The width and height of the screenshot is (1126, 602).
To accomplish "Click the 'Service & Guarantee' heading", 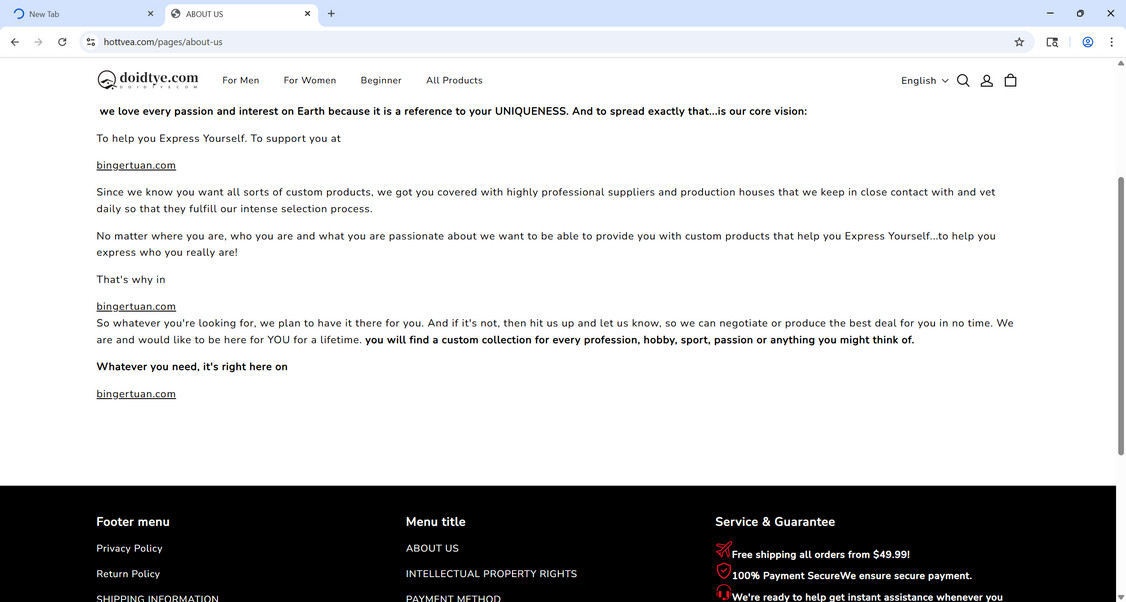I will (775, 522).
